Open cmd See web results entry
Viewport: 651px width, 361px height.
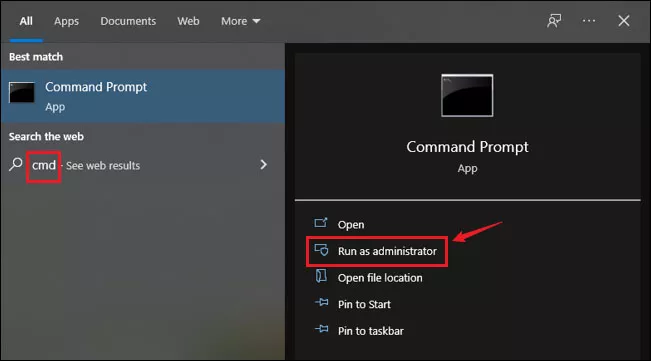coord(143,165)
